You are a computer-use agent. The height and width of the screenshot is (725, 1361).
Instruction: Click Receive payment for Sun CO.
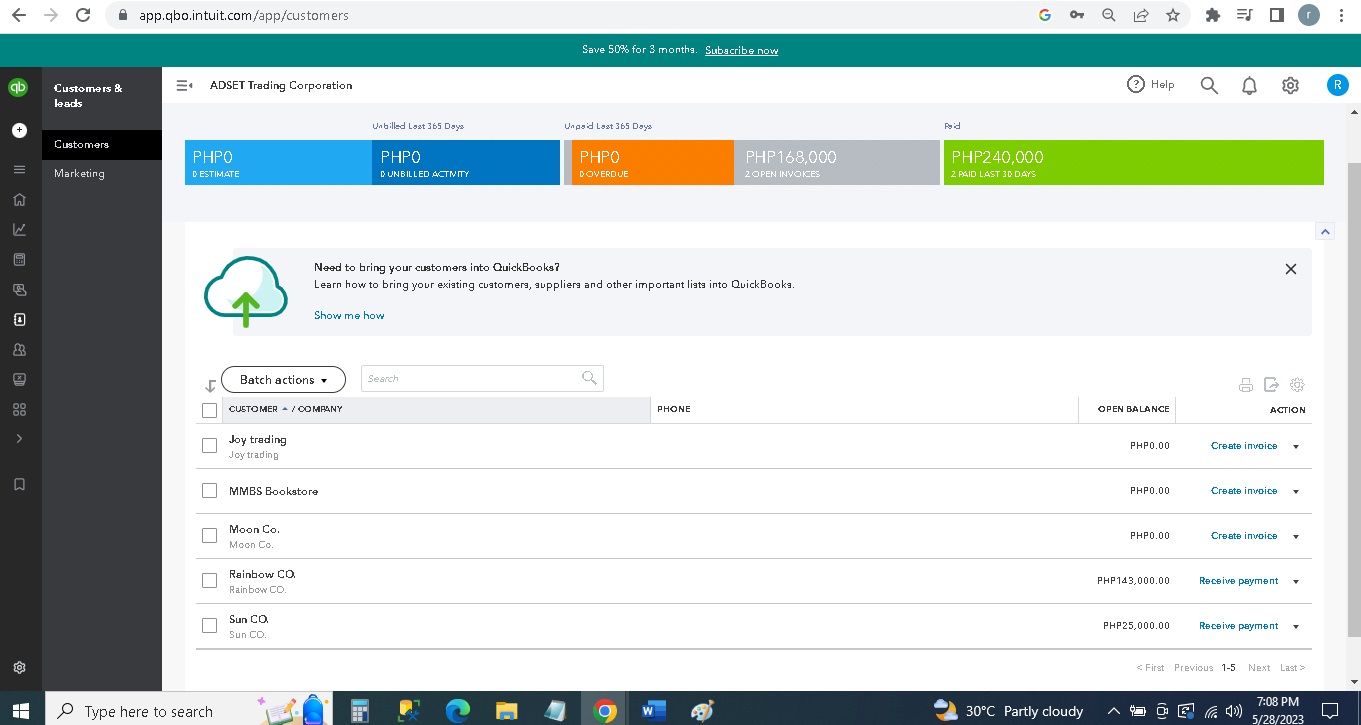[1238, 626]
